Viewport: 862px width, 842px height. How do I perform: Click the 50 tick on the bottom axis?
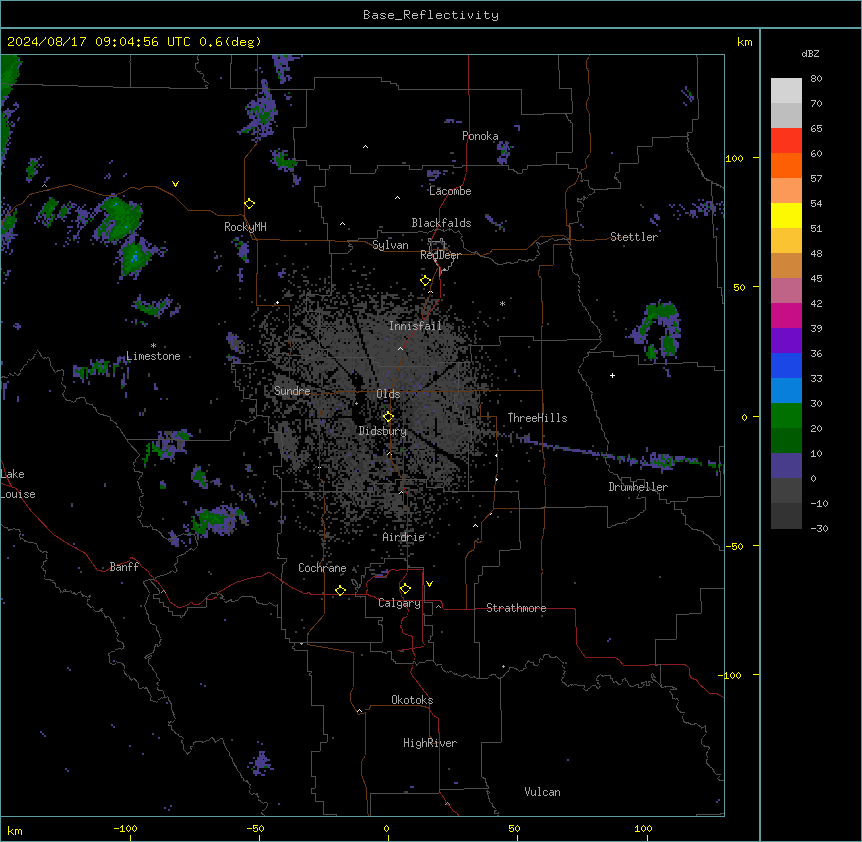[x=514, y=828]
